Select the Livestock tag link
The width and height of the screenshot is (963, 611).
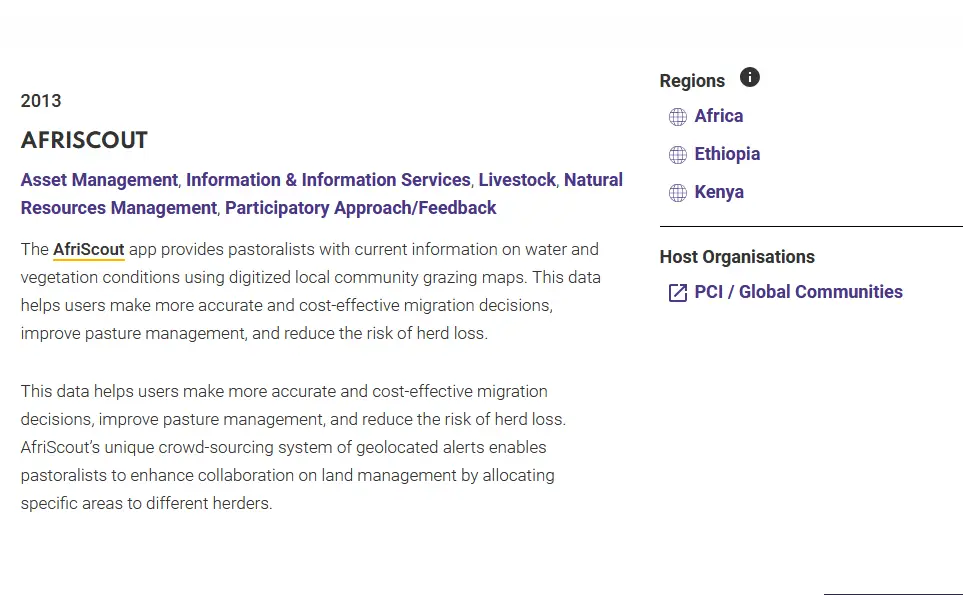(x=517, y=180)
